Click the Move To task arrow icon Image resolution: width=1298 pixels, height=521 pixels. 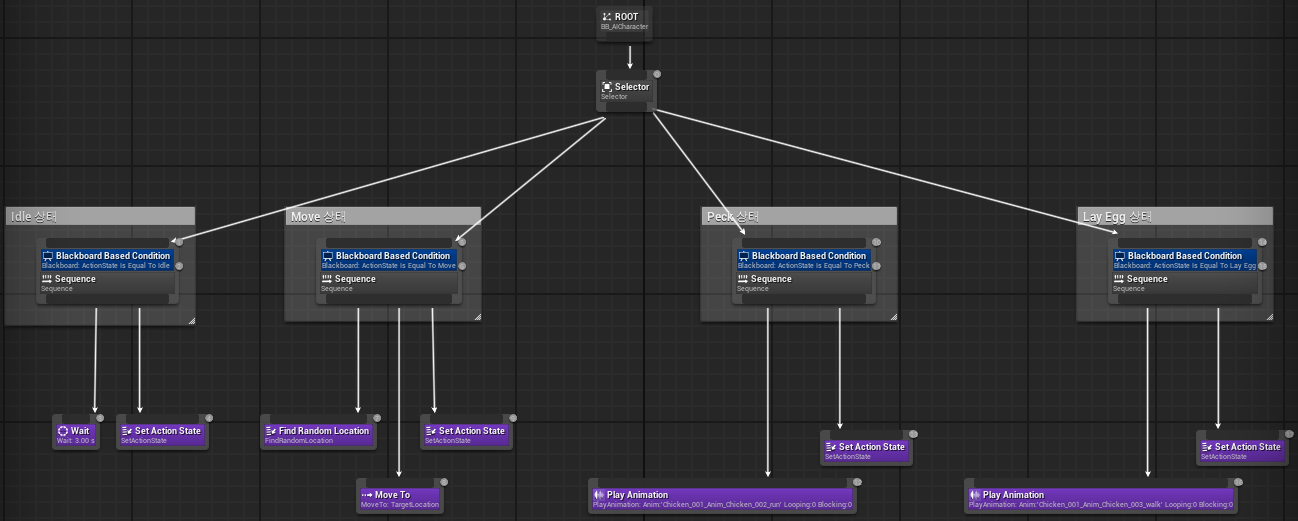tap(367, 495)
